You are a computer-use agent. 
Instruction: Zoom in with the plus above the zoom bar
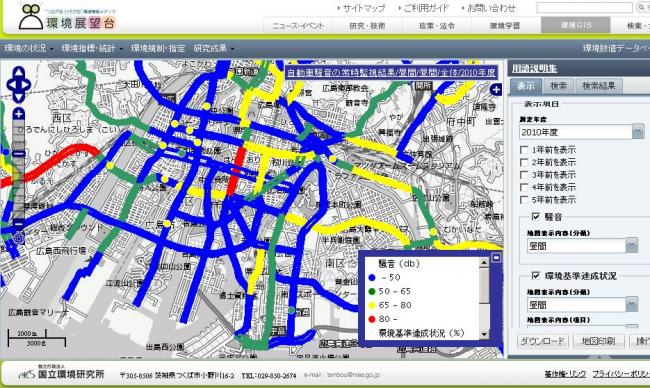coord(19,114)
